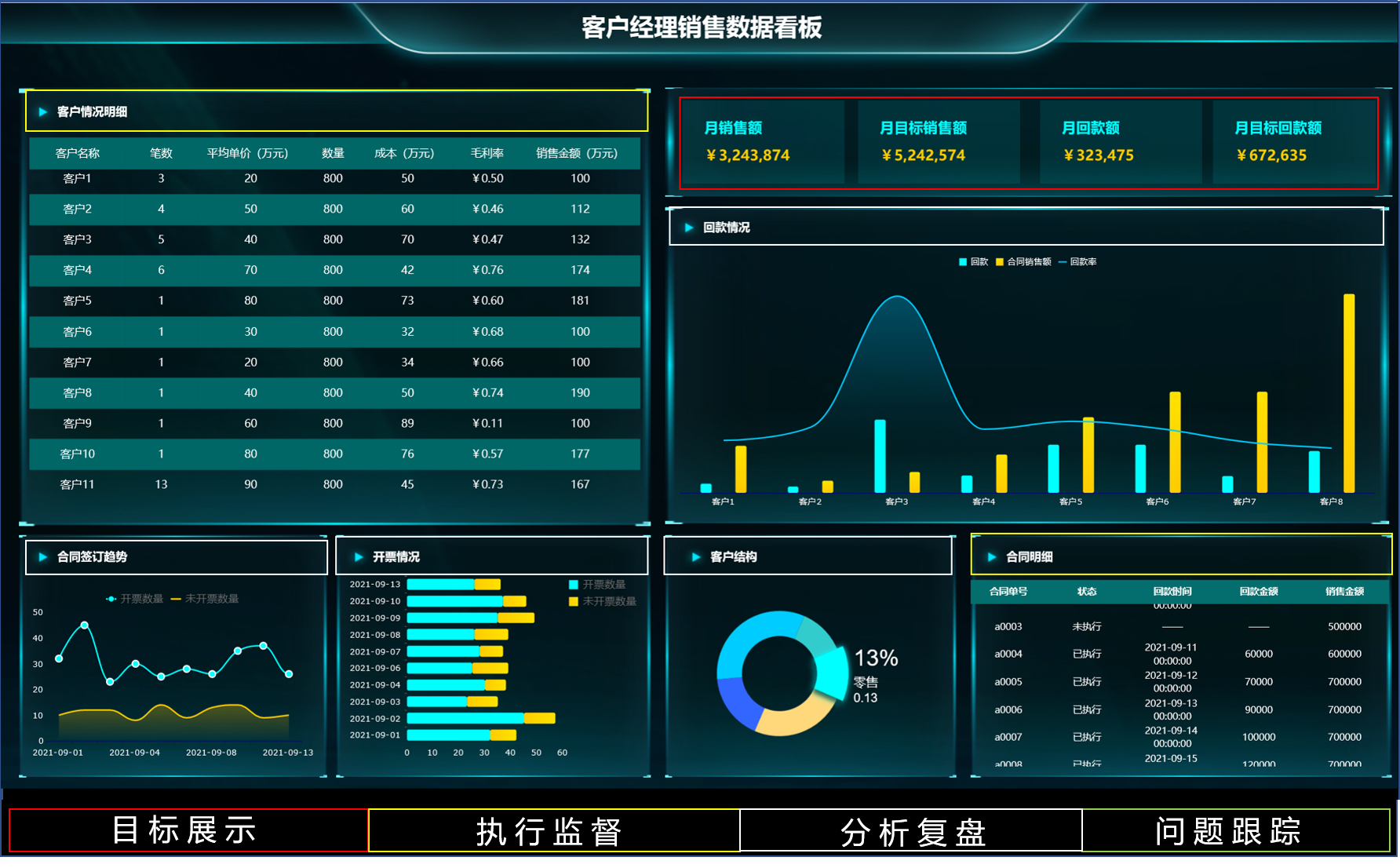Toggle the cyan 回款 legend swatch

(963, 262)
